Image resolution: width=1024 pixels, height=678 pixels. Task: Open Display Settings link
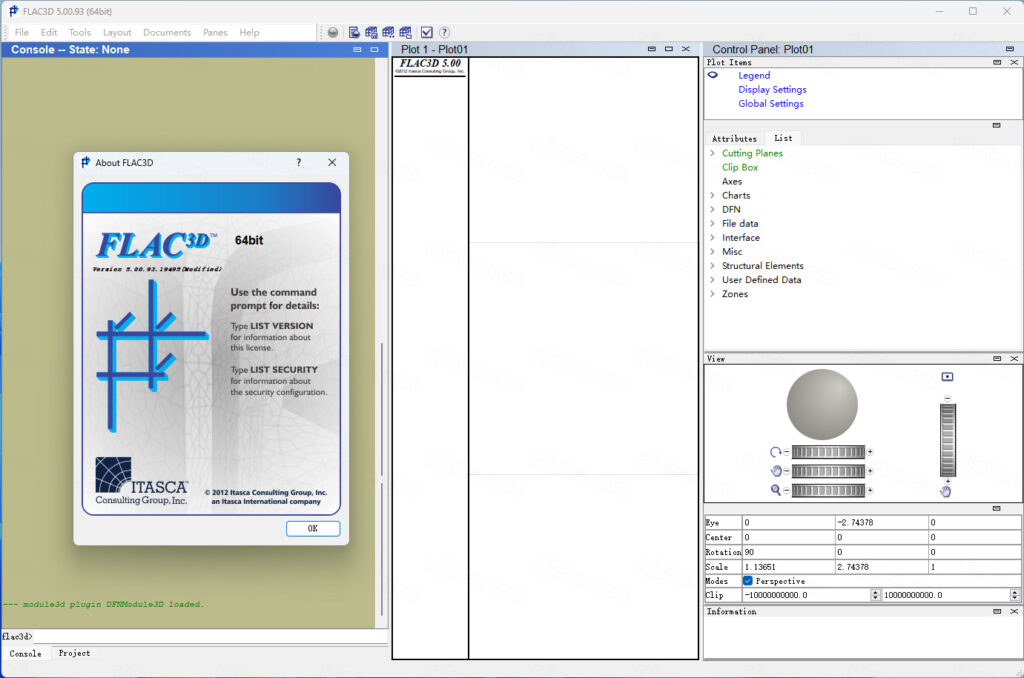tap(772, 89)
